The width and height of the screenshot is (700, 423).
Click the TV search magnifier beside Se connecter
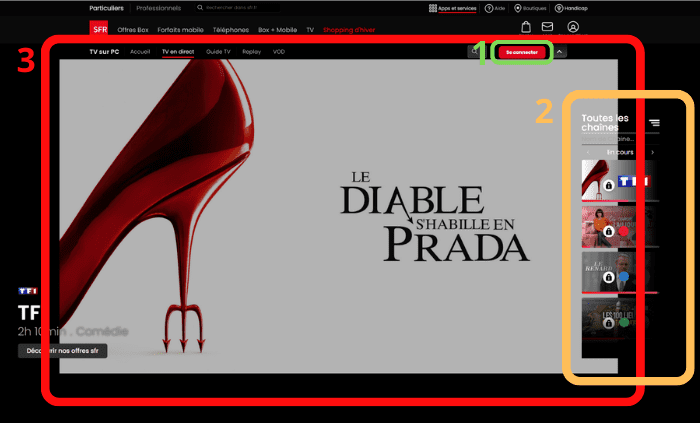(x=474, y=52)
